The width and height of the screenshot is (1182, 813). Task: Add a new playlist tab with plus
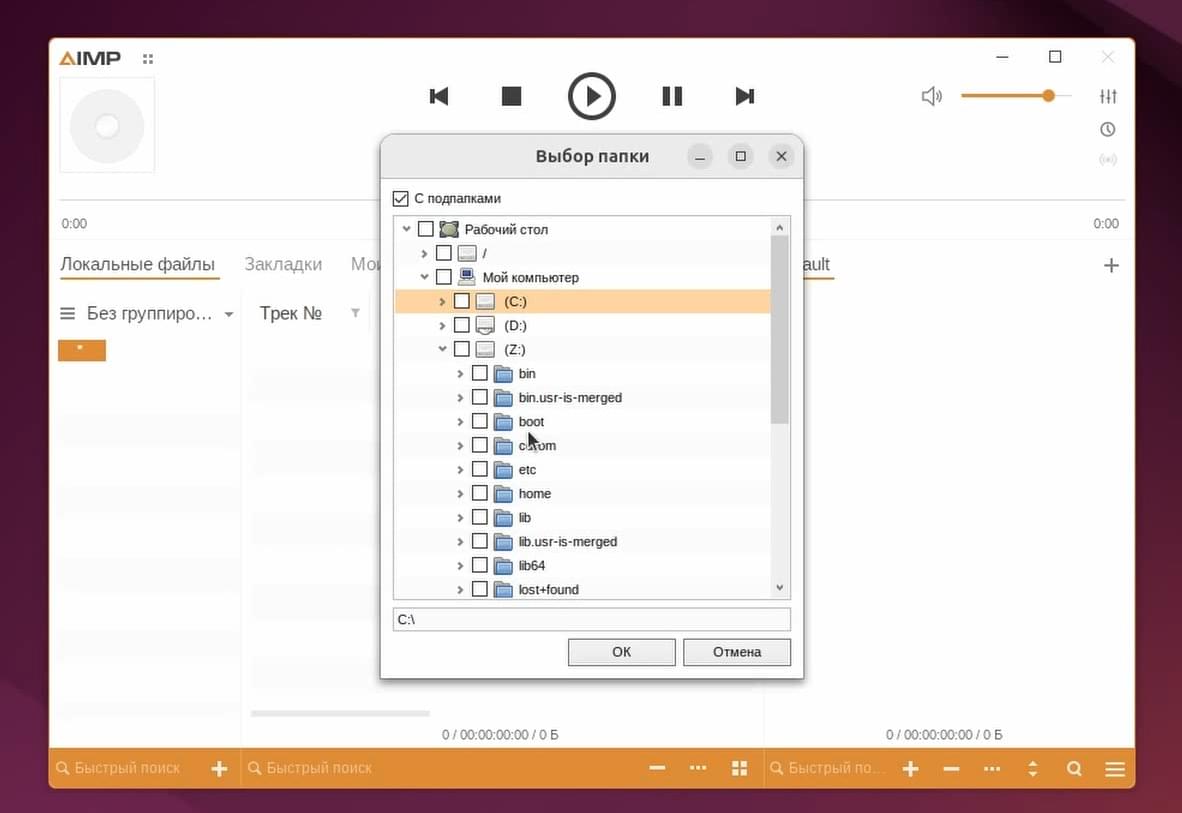coord(1111,265)
